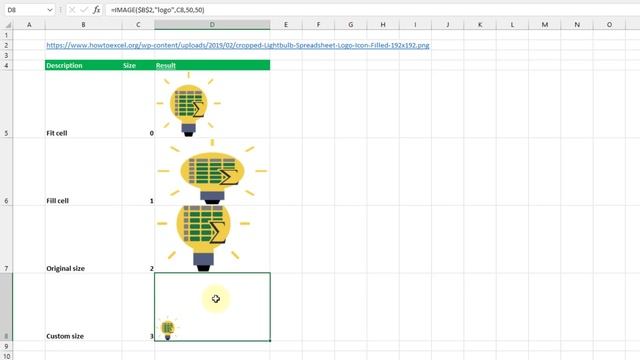Select row 7 header
The width and height of the screenshot is (640, 360).
tap(6, 240)
